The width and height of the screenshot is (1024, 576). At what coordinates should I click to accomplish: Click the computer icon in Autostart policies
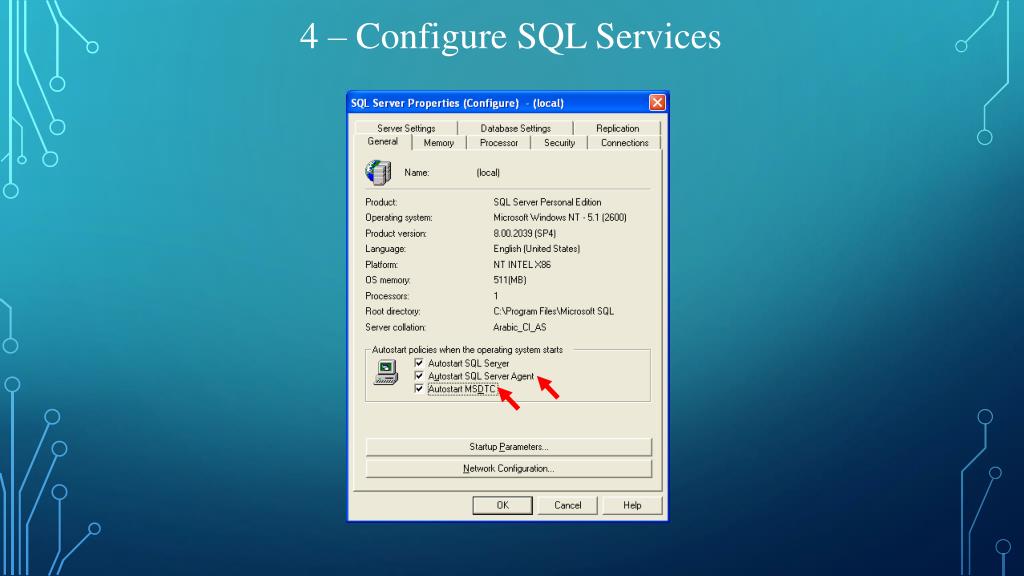386,372
